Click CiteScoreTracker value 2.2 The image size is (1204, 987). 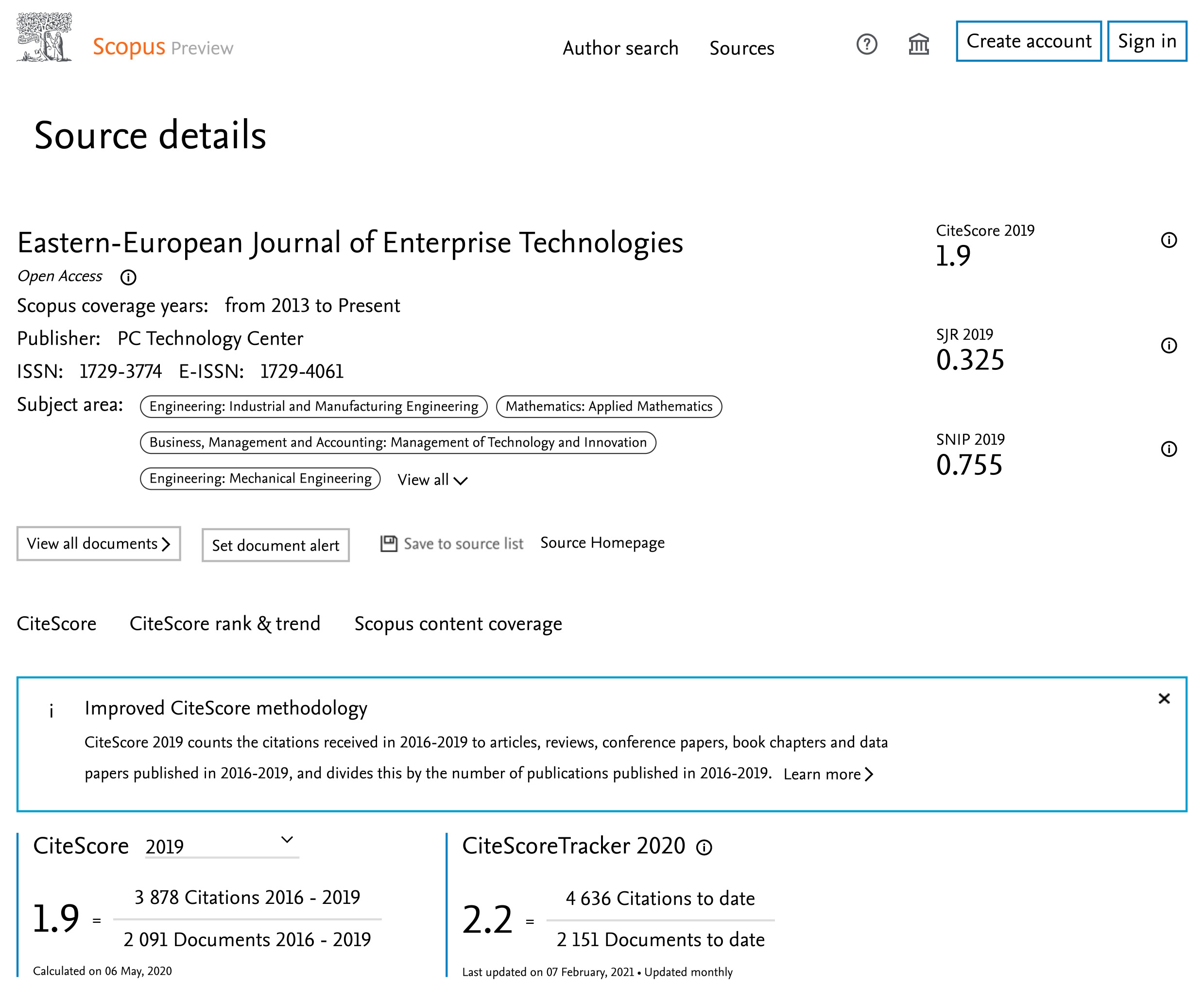(487, 920)
